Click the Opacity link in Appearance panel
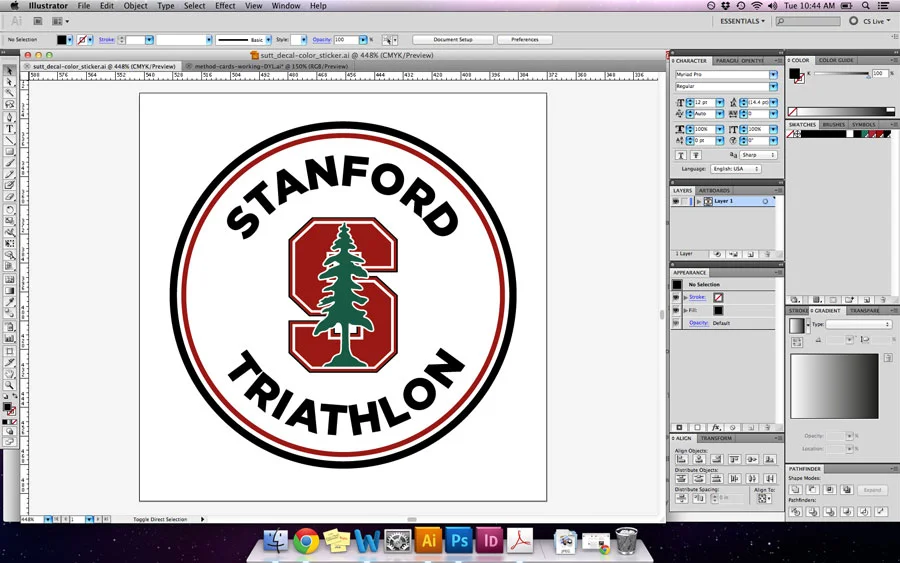Image resolution: width=900 pixels, height=563 pixels. point(698,323)
